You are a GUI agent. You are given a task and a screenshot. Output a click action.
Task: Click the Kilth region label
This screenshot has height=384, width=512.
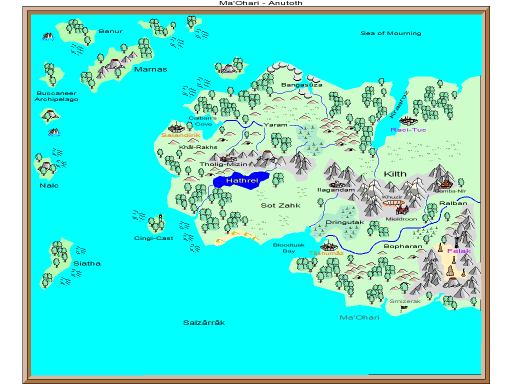pos(395,174)
